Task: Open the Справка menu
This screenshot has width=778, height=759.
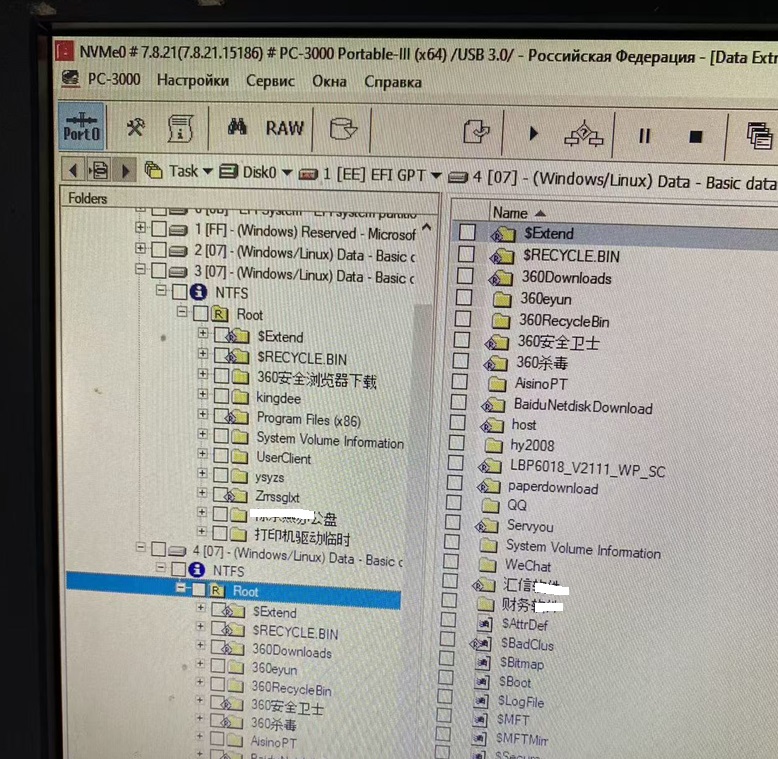Action: pyautogui.click(x=393, y=82)
